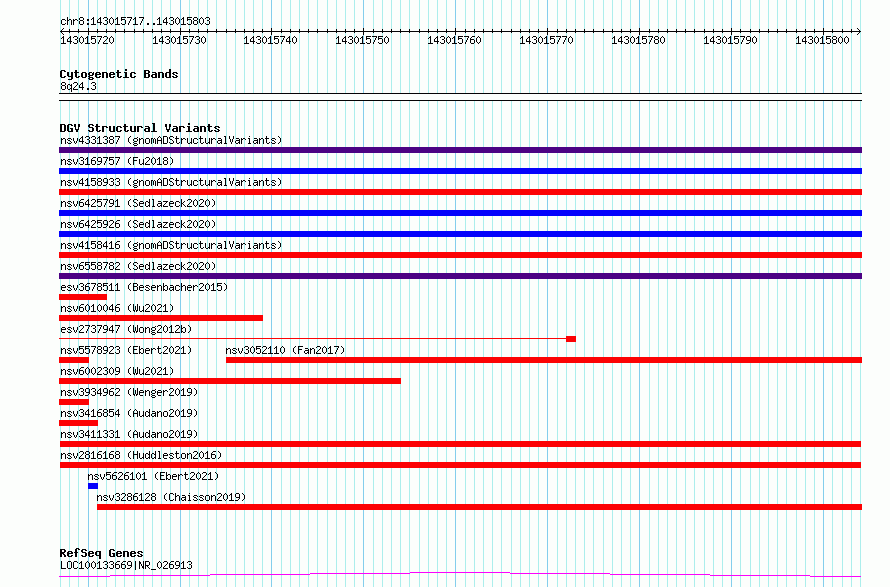Image resolution: width=890 pixels, height=587 pixels.
Task: Open nsv3169757 (Fu2018) label
Action: 117,161
